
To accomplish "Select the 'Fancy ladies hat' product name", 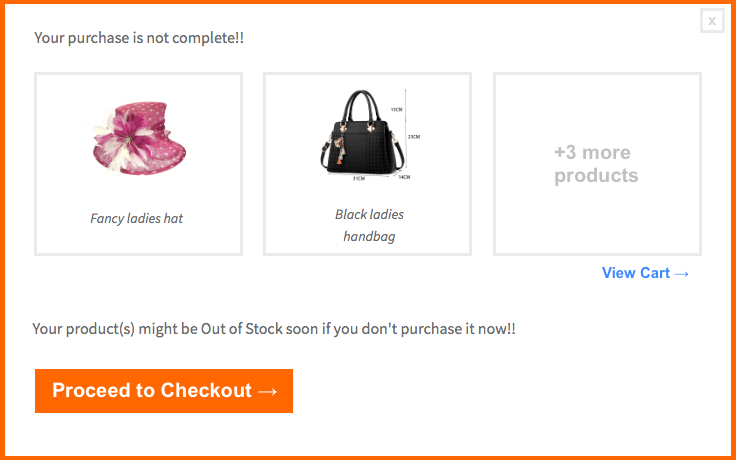I will [137, 218].
